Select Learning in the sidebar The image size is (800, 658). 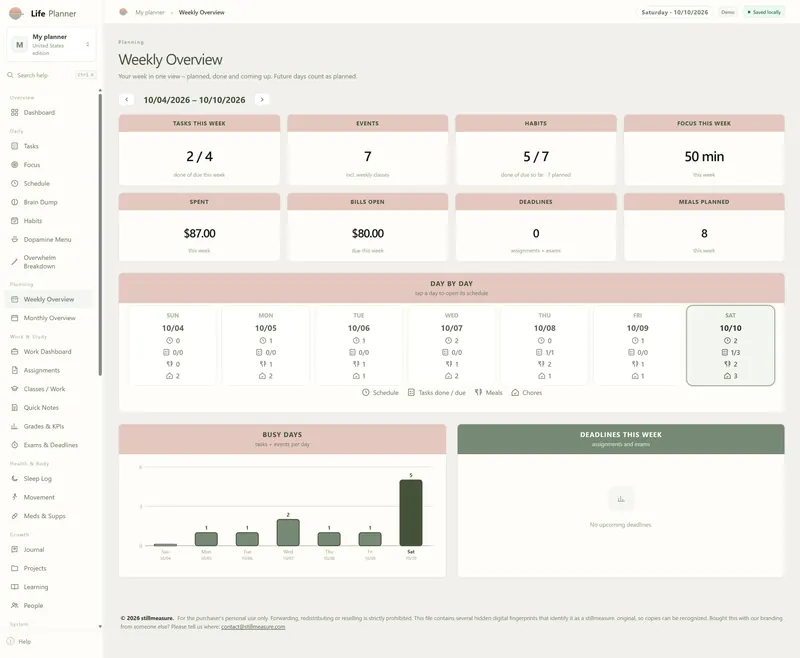pos(49,587)
